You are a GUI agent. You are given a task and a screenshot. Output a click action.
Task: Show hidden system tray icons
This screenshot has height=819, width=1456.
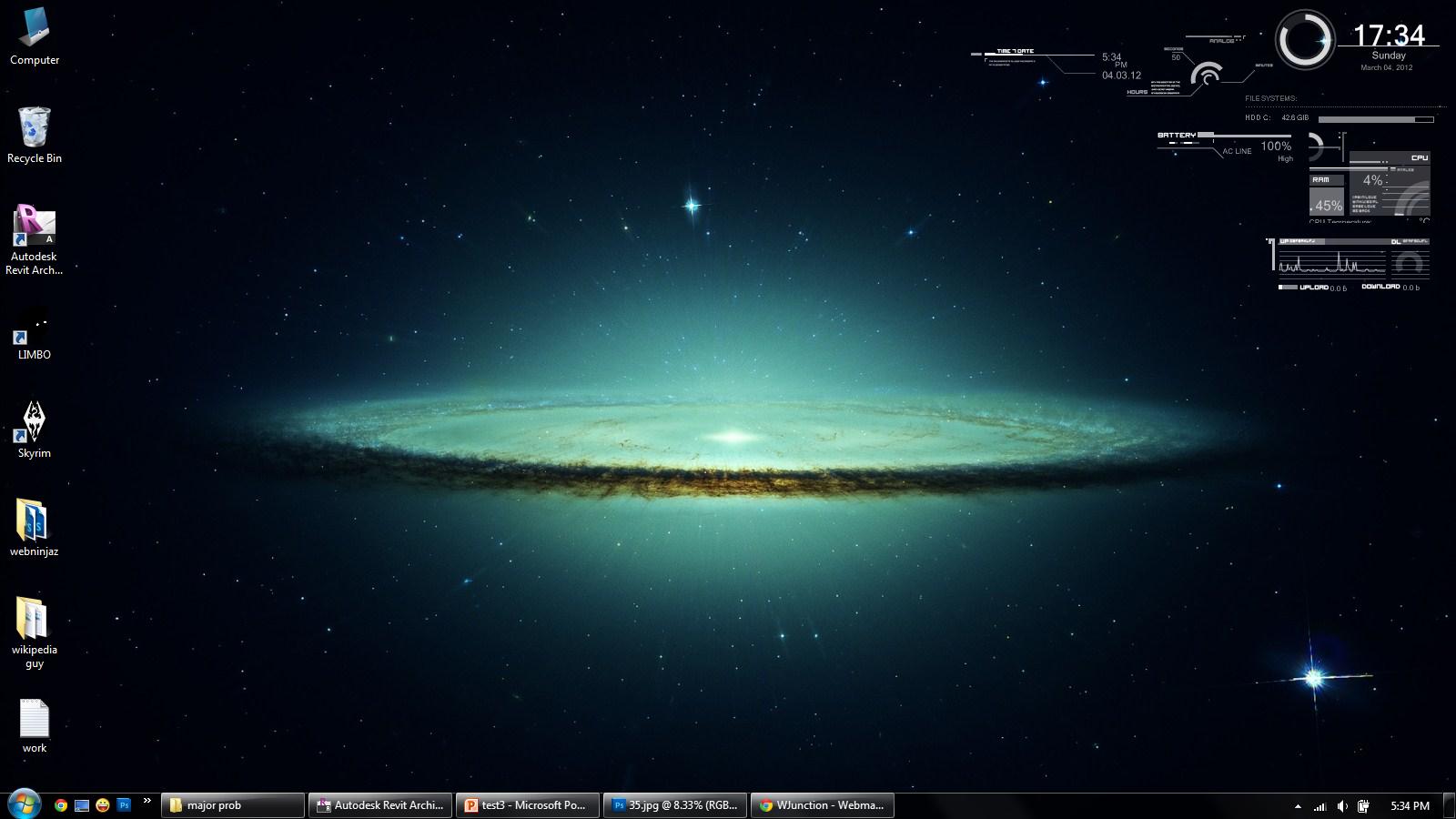pos(1298,806)
